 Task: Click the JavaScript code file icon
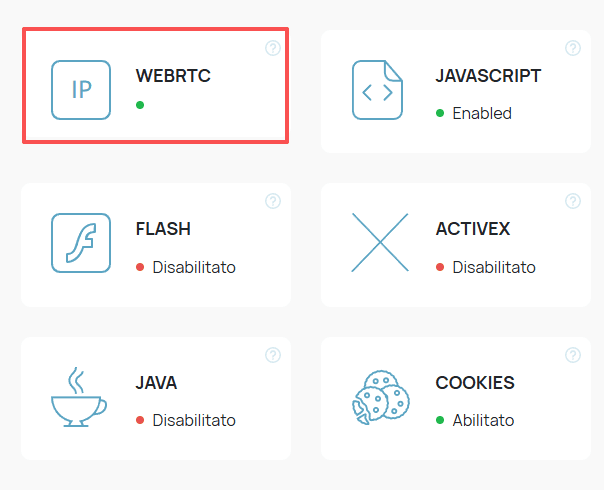(377, 91)
